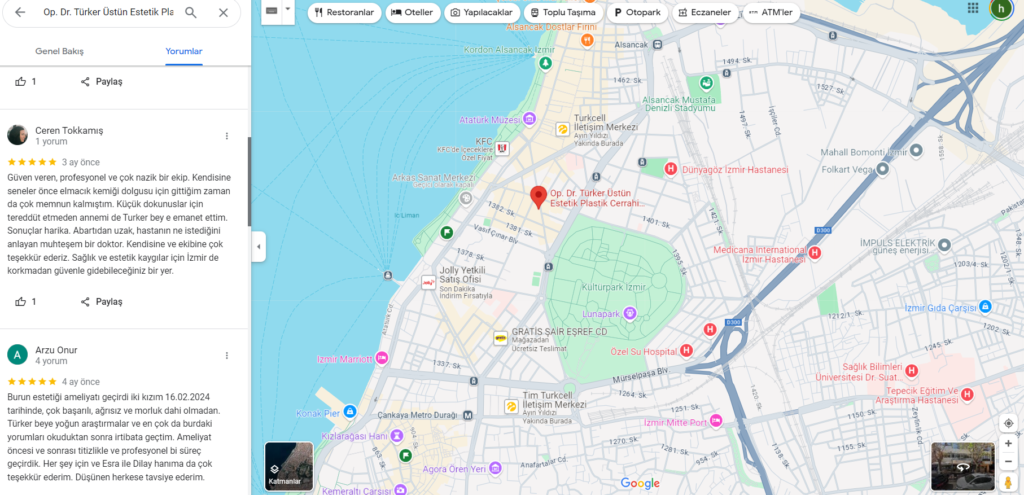The height and width of the screenshot is (495, 1024).
Task: Filter map by Otopark
Action: pos(637,12)
